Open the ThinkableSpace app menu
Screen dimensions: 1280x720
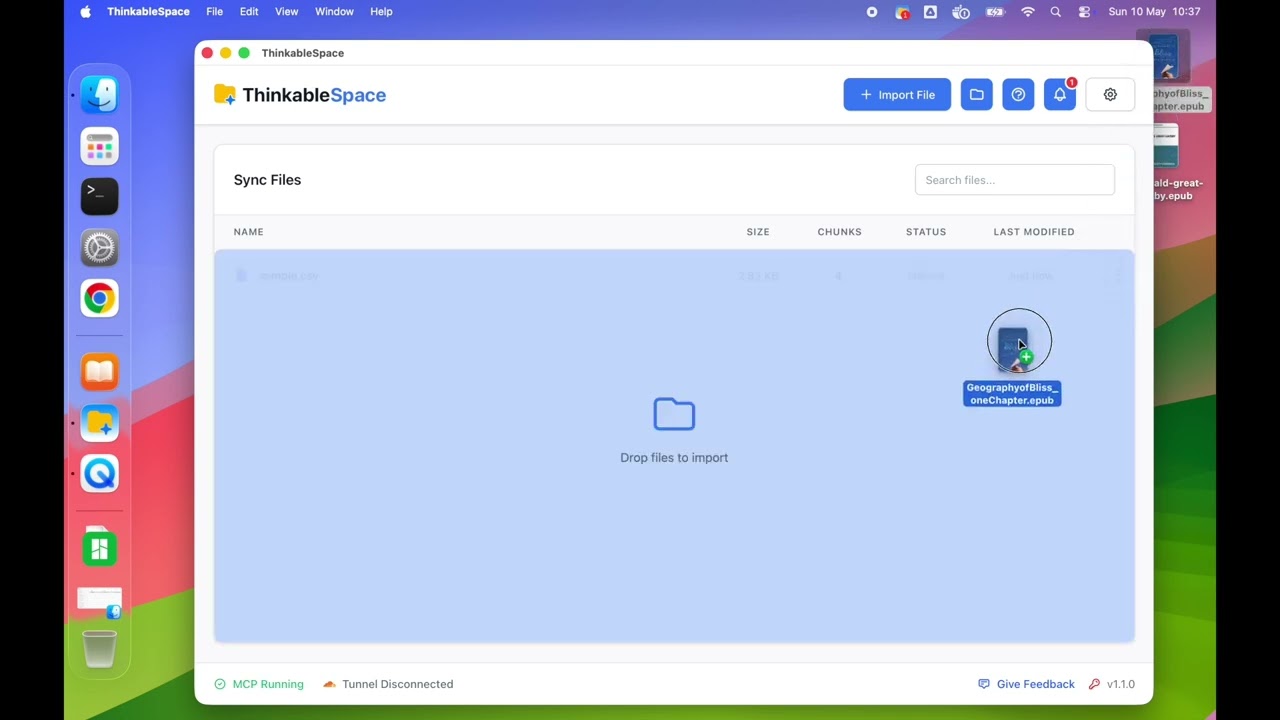click(148, 12)
